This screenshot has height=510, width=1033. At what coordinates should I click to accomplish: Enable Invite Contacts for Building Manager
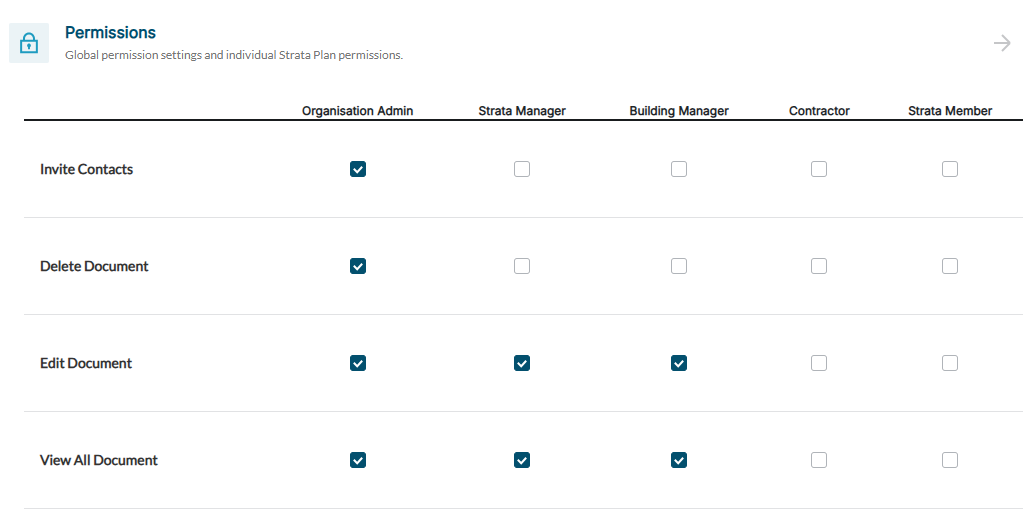(x=679, y=169)
